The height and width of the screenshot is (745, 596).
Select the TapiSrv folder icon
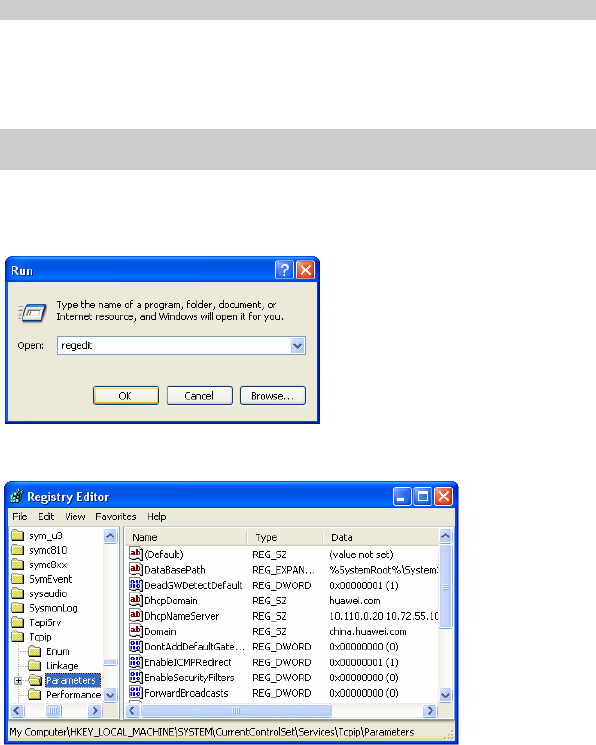point(18,622)
